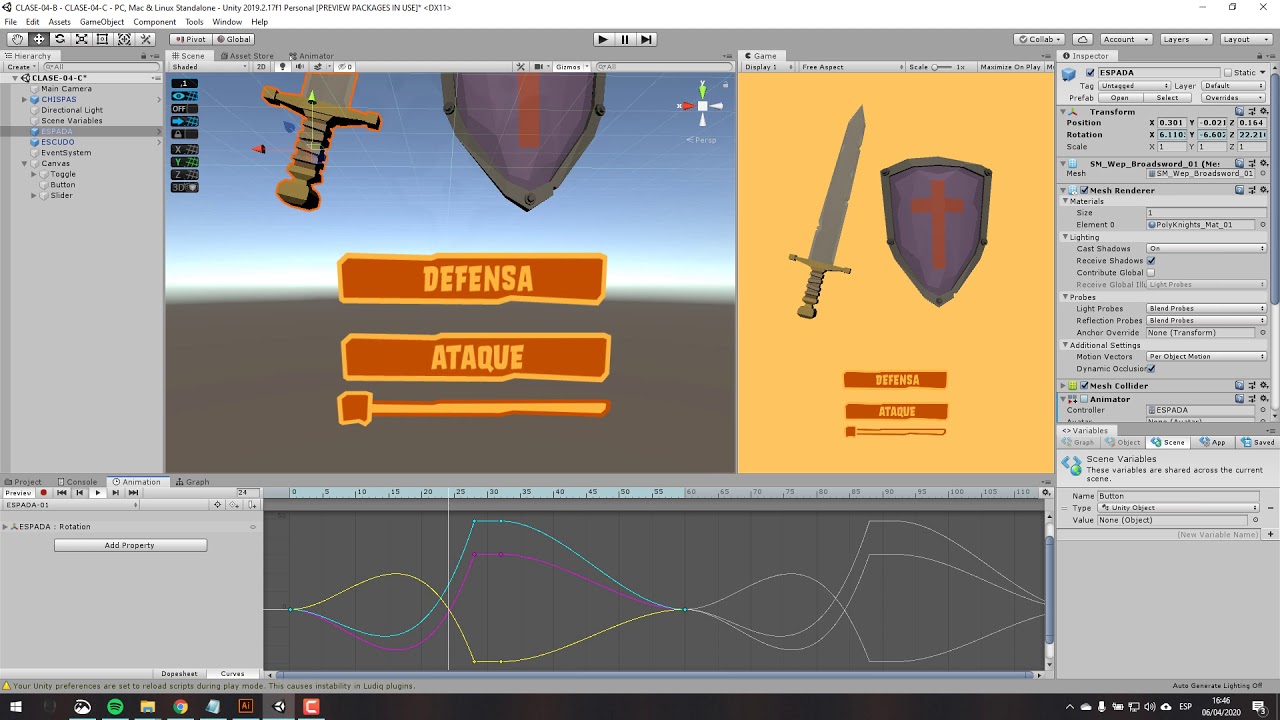Switch to Dopesheet view
1280x720 pixels.
click(x=179, y=673)
